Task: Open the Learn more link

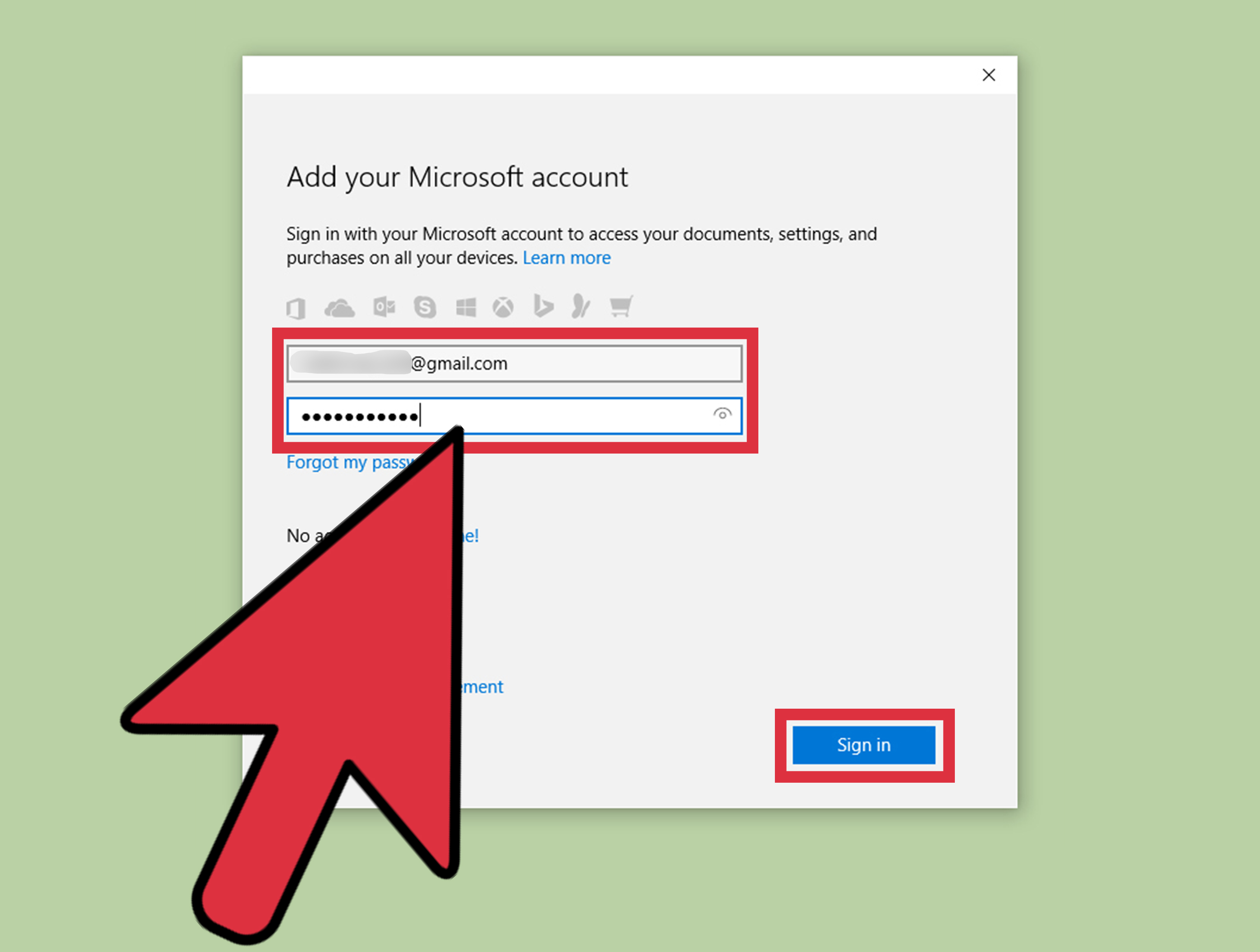Action: [x=567, y=258]
